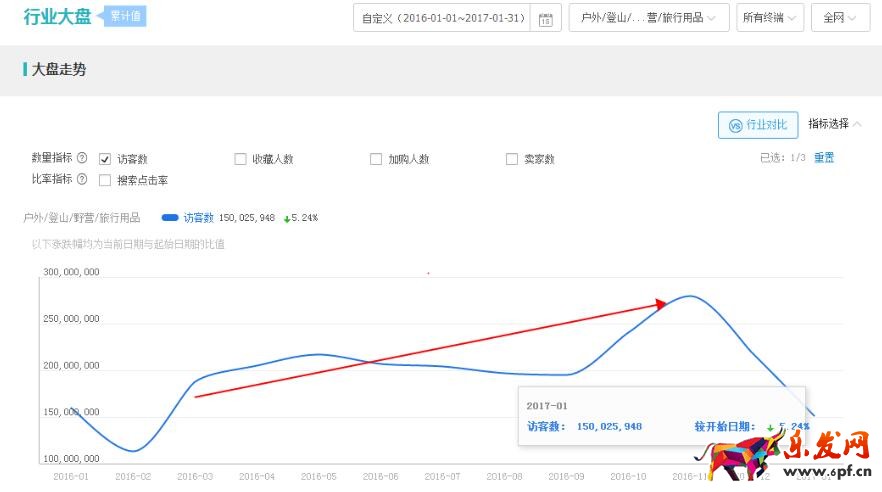The image size is (882, 492).
Task: Click the 200,000,000 y-axis label
Action: pyautogui.click(x=71, y=365)
